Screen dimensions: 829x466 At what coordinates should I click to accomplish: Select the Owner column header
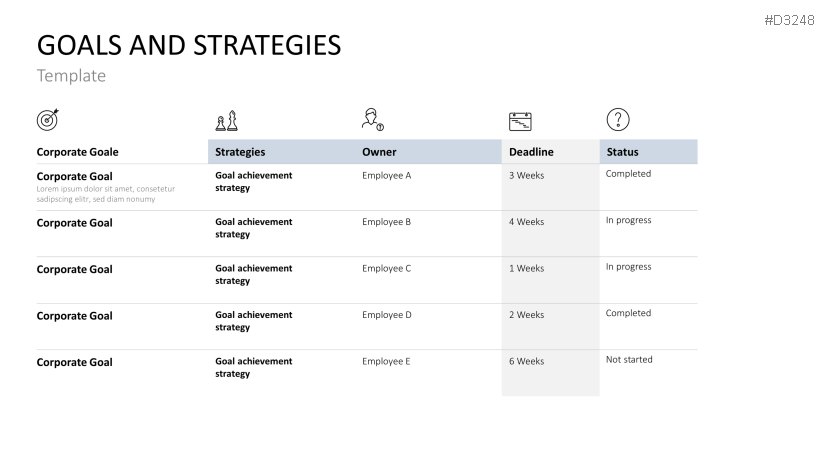pos(379,152)
